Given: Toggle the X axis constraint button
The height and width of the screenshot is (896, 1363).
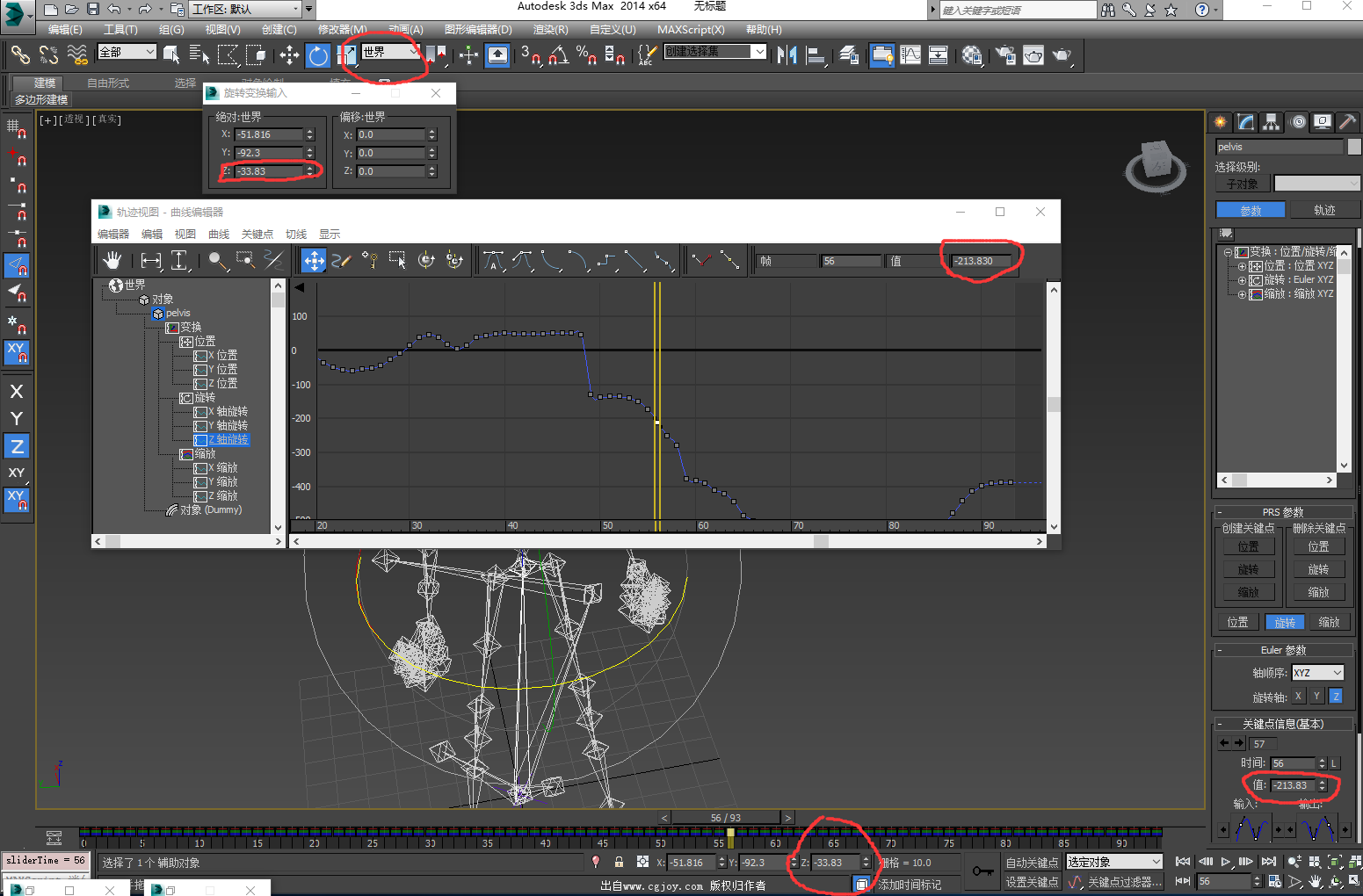Looking at the screenshot, I should pos(17,392).
